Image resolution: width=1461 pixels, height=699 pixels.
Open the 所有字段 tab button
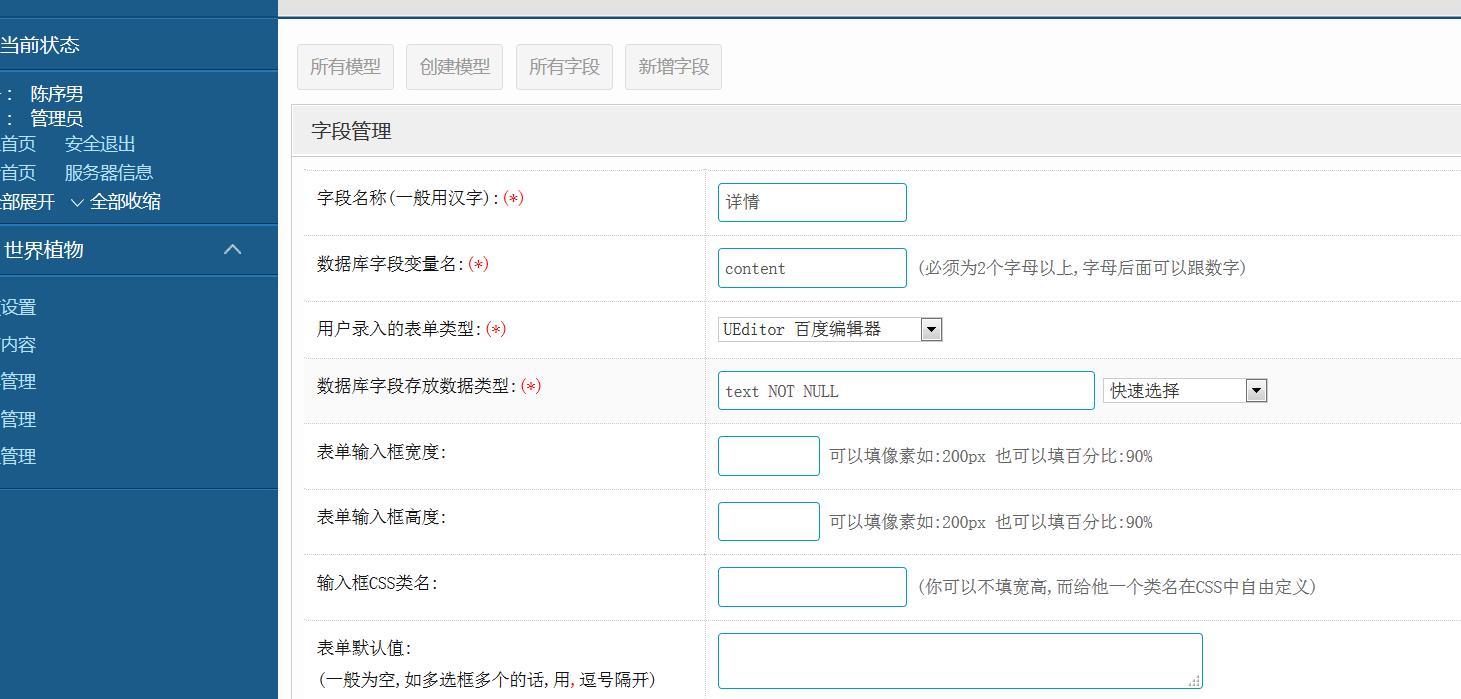click(564, 67)
